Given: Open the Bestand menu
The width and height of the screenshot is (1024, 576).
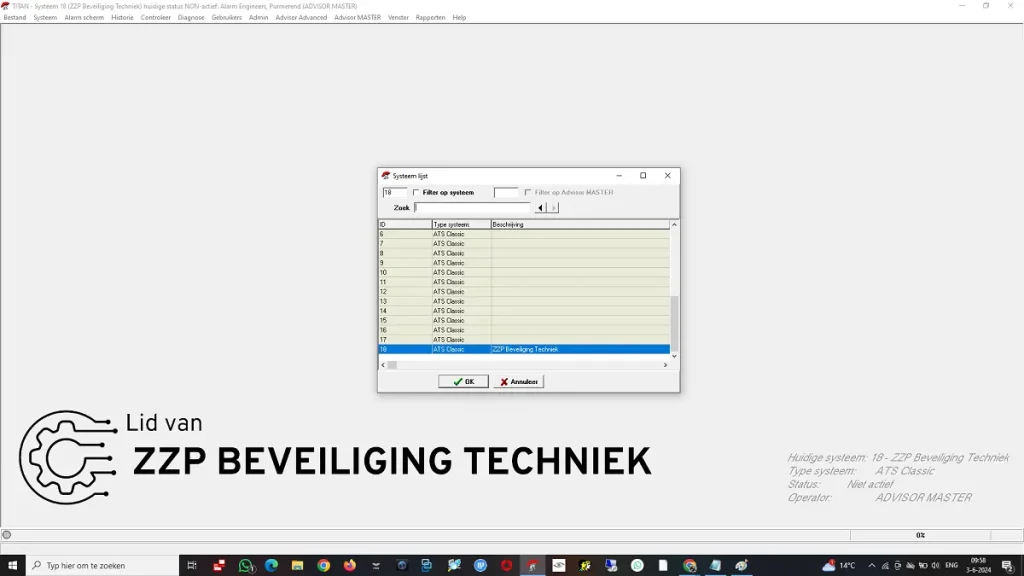Looking at the screenshot, I should 15,17.
